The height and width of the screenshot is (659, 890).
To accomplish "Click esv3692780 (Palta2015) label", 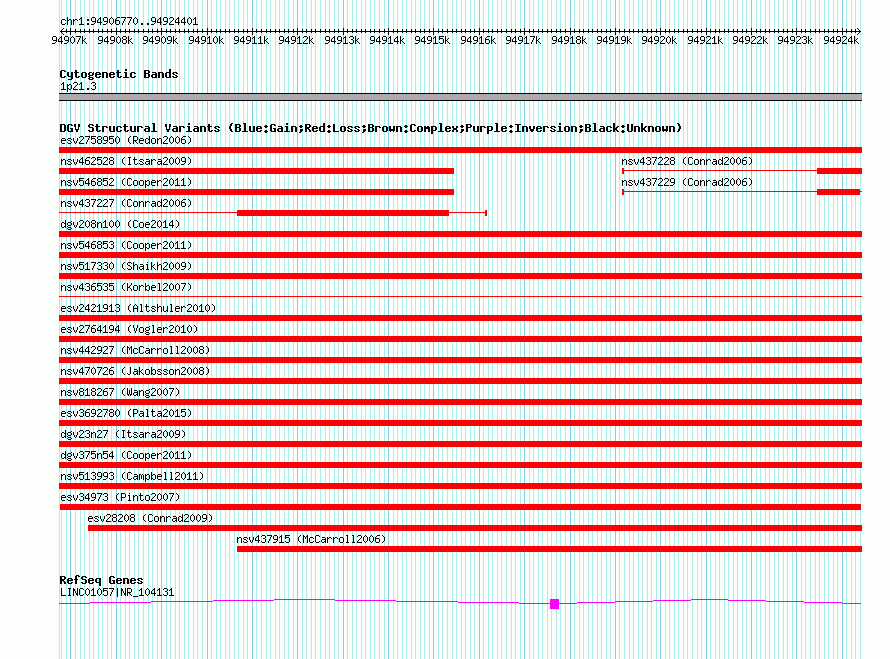I will 126,413.
